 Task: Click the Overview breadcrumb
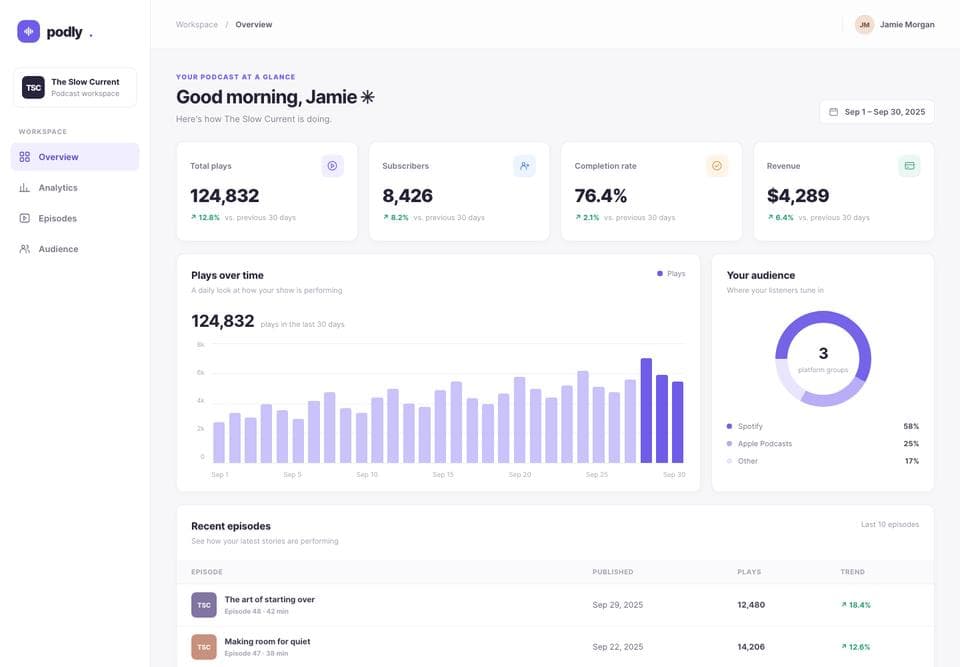[253, 24]
